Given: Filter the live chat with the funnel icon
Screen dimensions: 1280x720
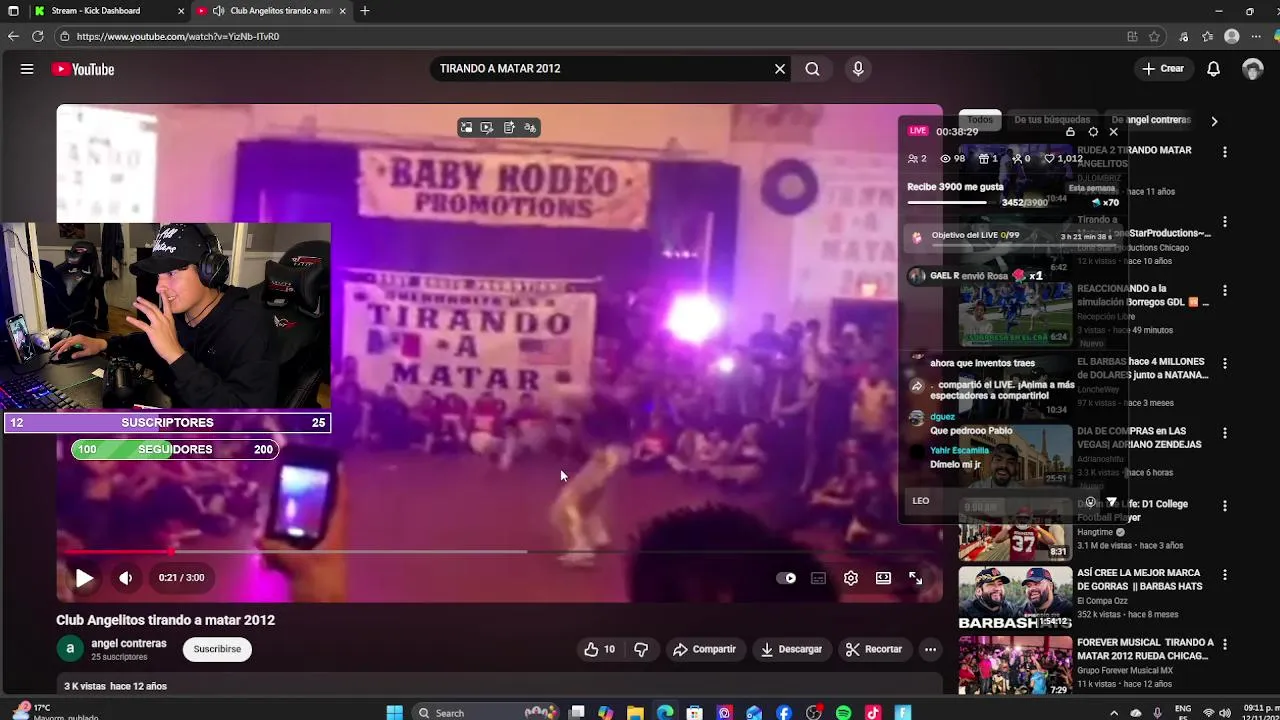Looking at the screenshot, I should (x=1111, y=502).
